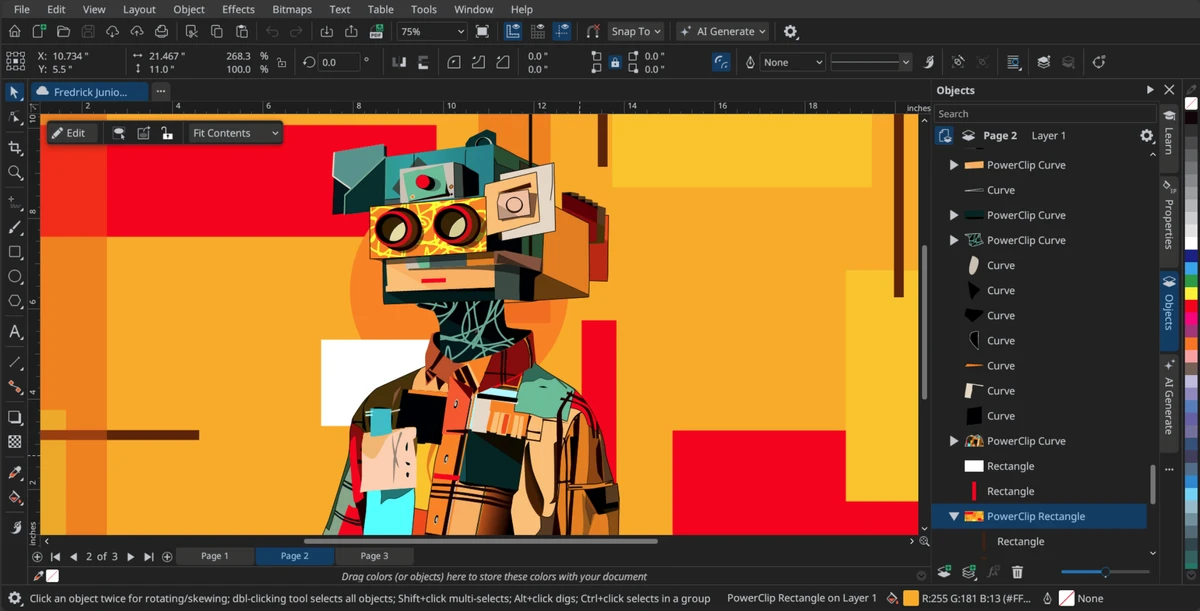1200x611 pixels.
Task: Click the orange fill color swatch in status bar
Action: [x=911, y=598]
